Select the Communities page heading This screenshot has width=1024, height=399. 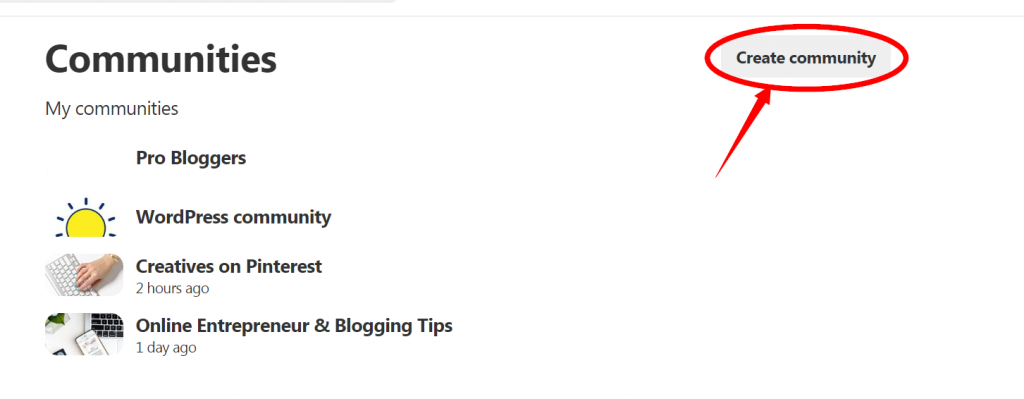(161, 59)
